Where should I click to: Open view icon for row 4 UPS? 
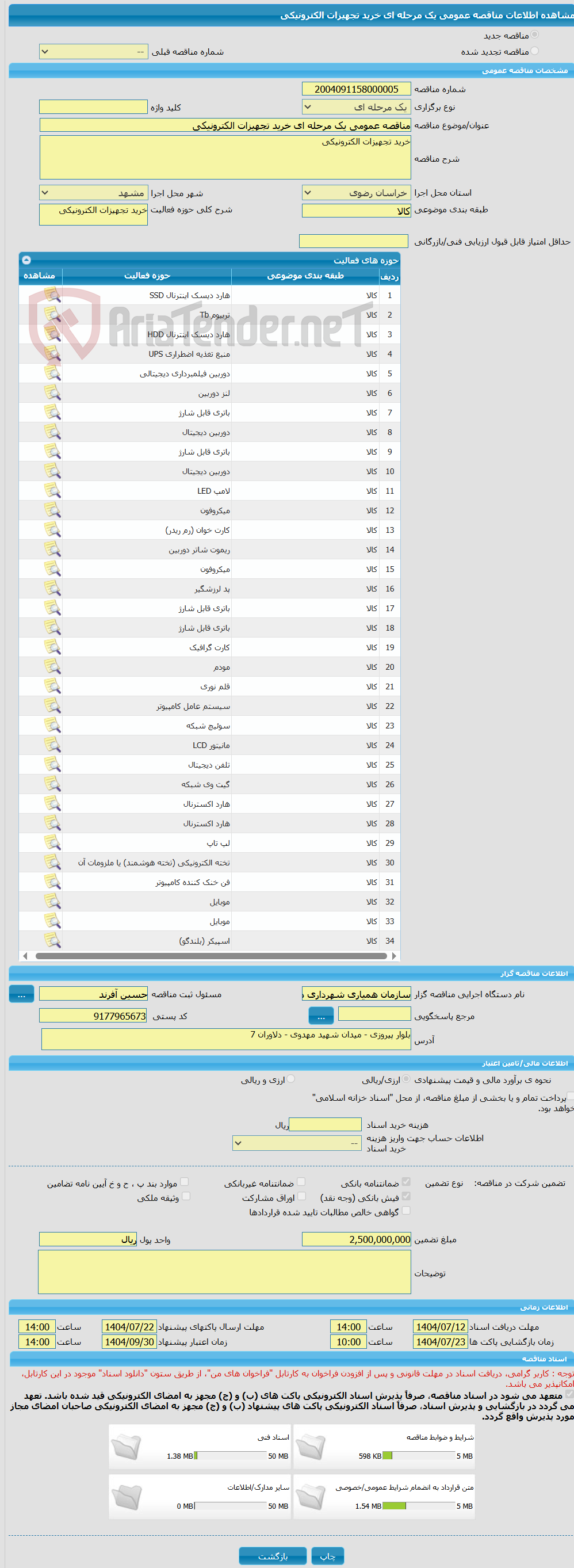click(52, 354)
